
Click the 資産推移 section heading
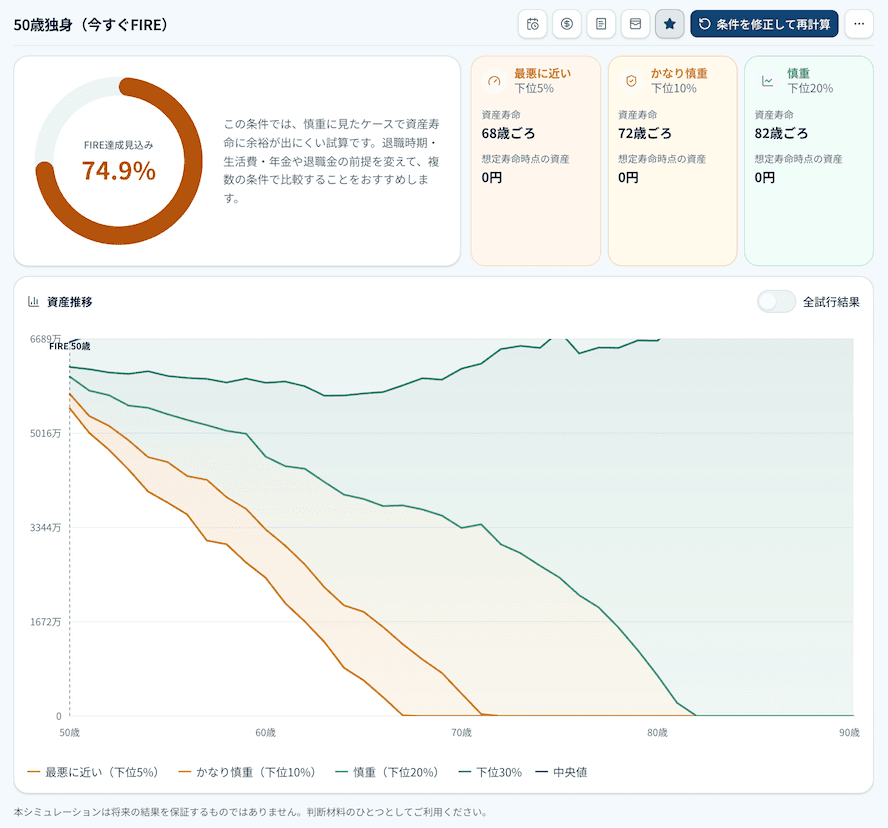pyautogui.click(x=69, y=302)
